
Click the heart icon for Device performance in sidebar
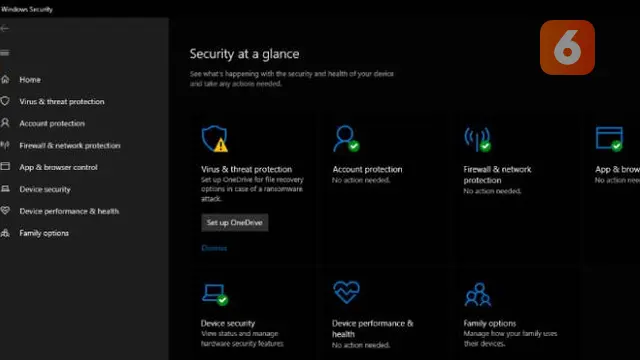click(x=5, y=211)
